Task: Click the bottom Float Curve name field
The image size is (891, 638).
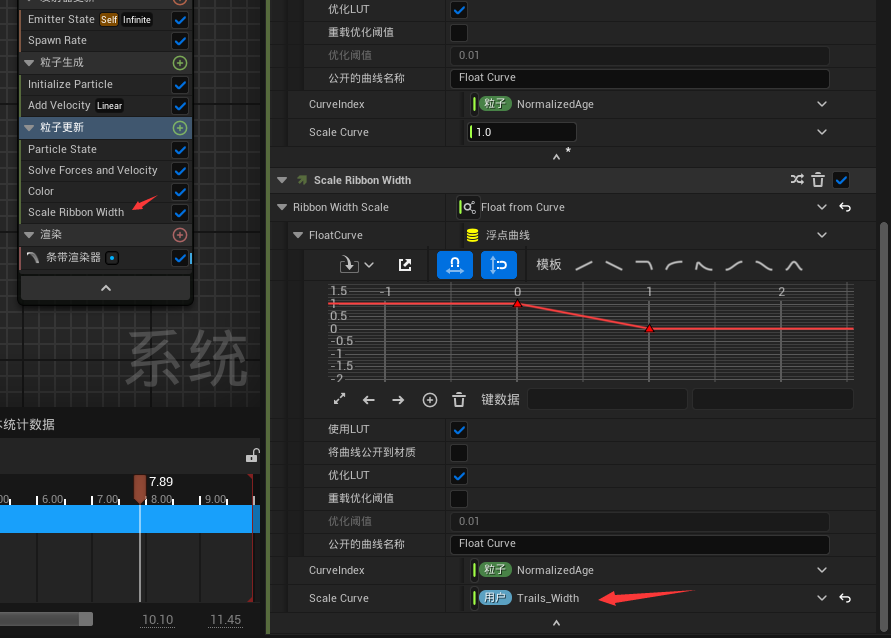Action: click(640, 544)
